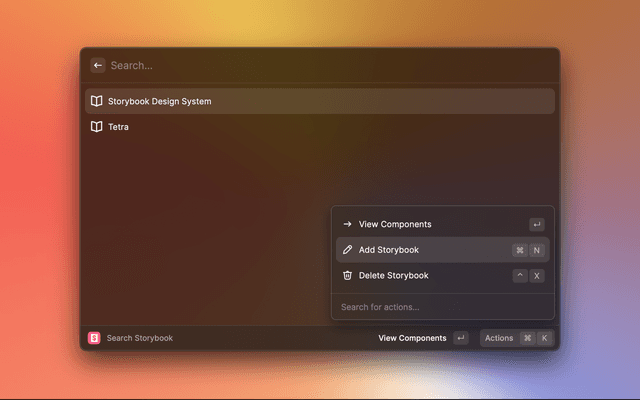Click the book icon next to Tetra

(96, 127)
